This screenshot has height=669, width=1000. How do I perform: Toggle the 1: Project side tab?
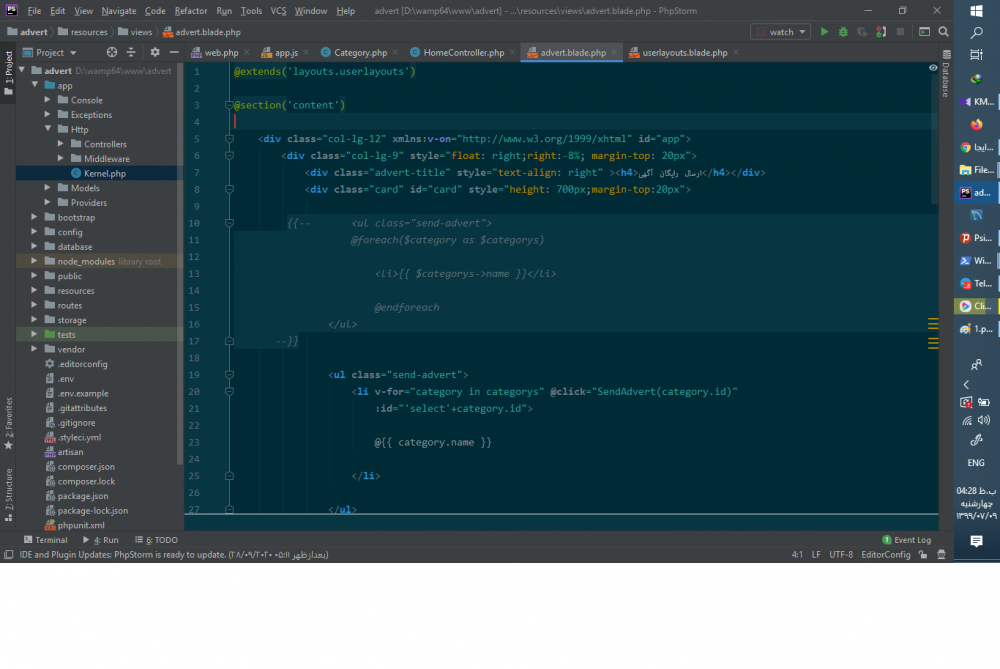tap(8, 73)
